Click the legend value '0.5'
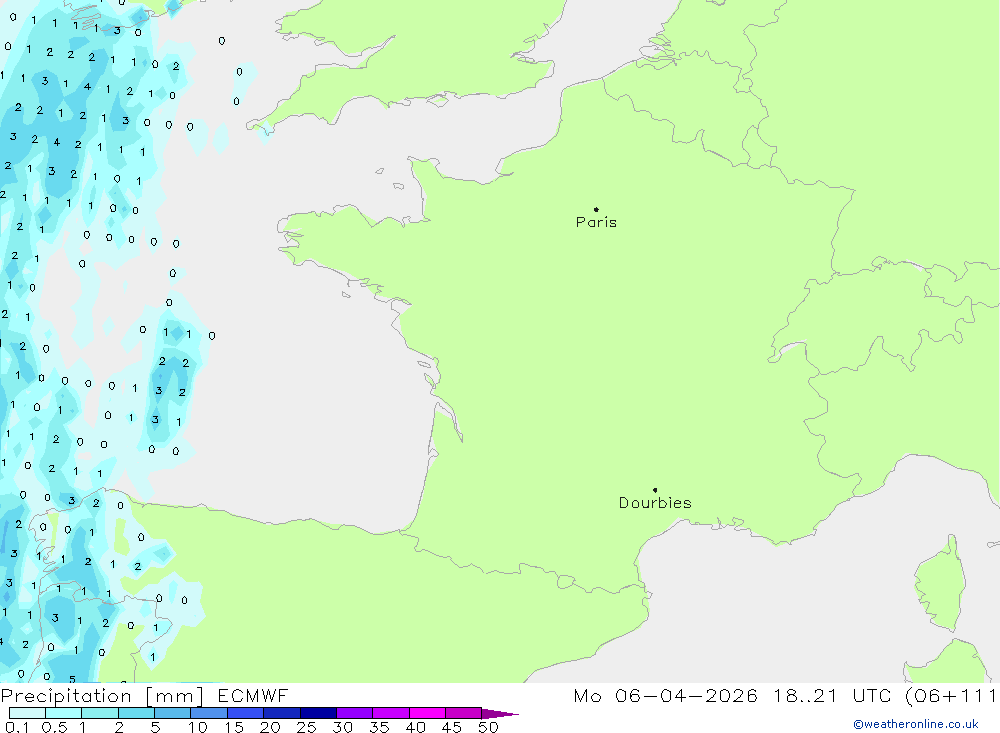 click(x=54, y=727)
